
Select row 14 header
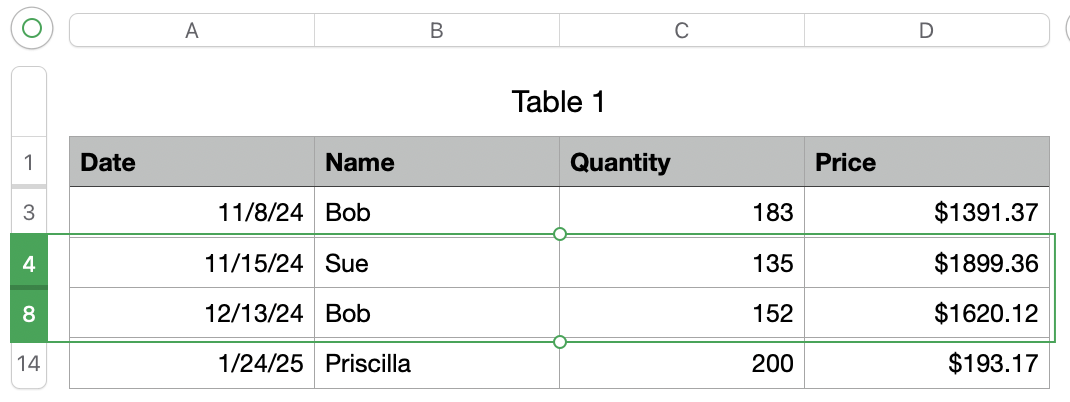[x=28, y=364]
